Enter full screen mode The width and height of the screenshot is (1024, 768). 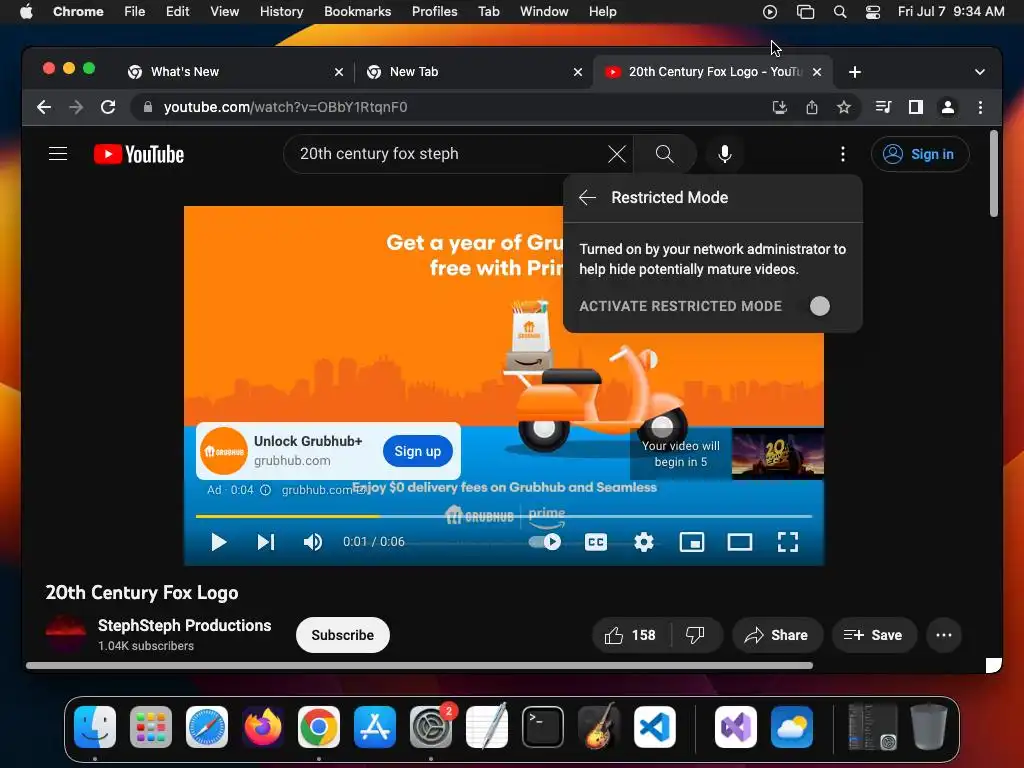(x=788, y=542)
